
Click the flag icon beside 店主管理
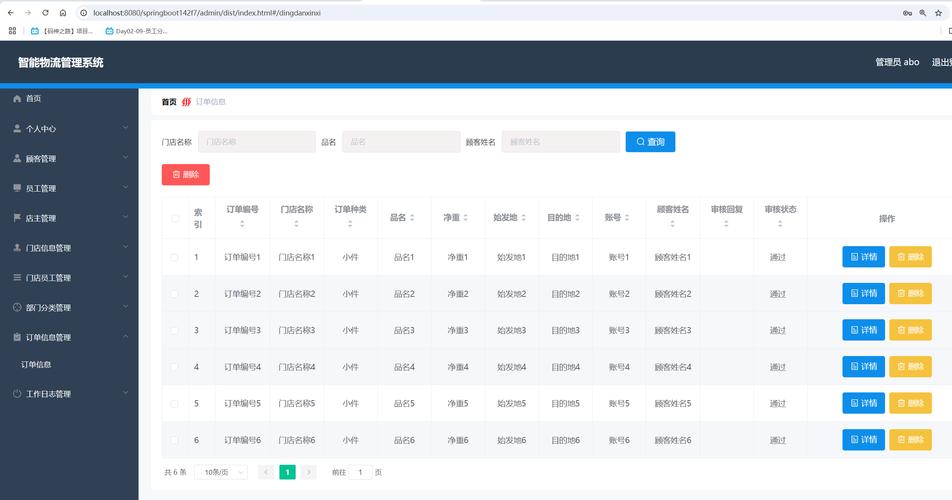tap(17, 218)
